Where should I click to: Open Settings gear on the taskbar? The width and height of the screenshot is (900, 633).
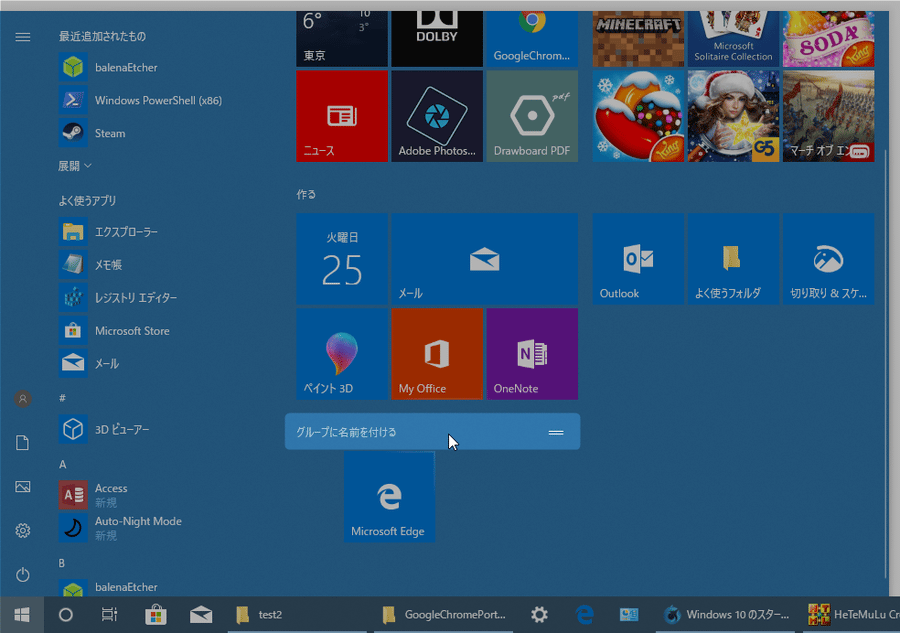(x=539, y=615)
